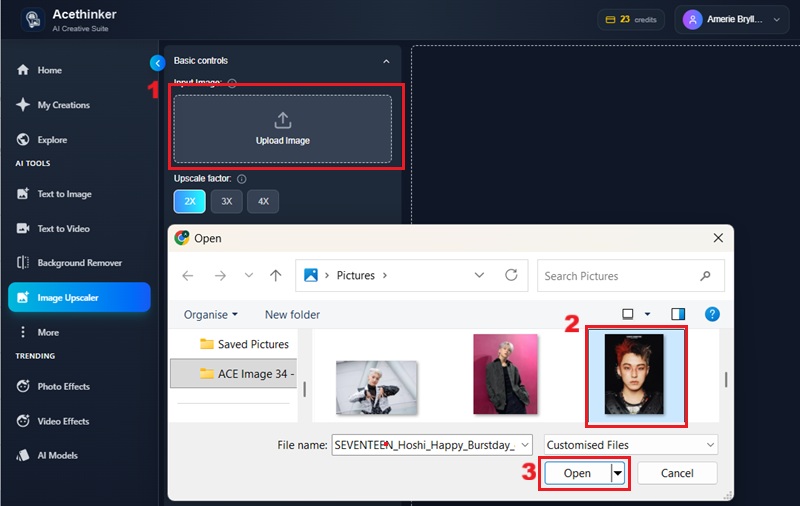Show the Upscale factor info tooltip
The image size is (800, 506).
click(x=242, y=179)
